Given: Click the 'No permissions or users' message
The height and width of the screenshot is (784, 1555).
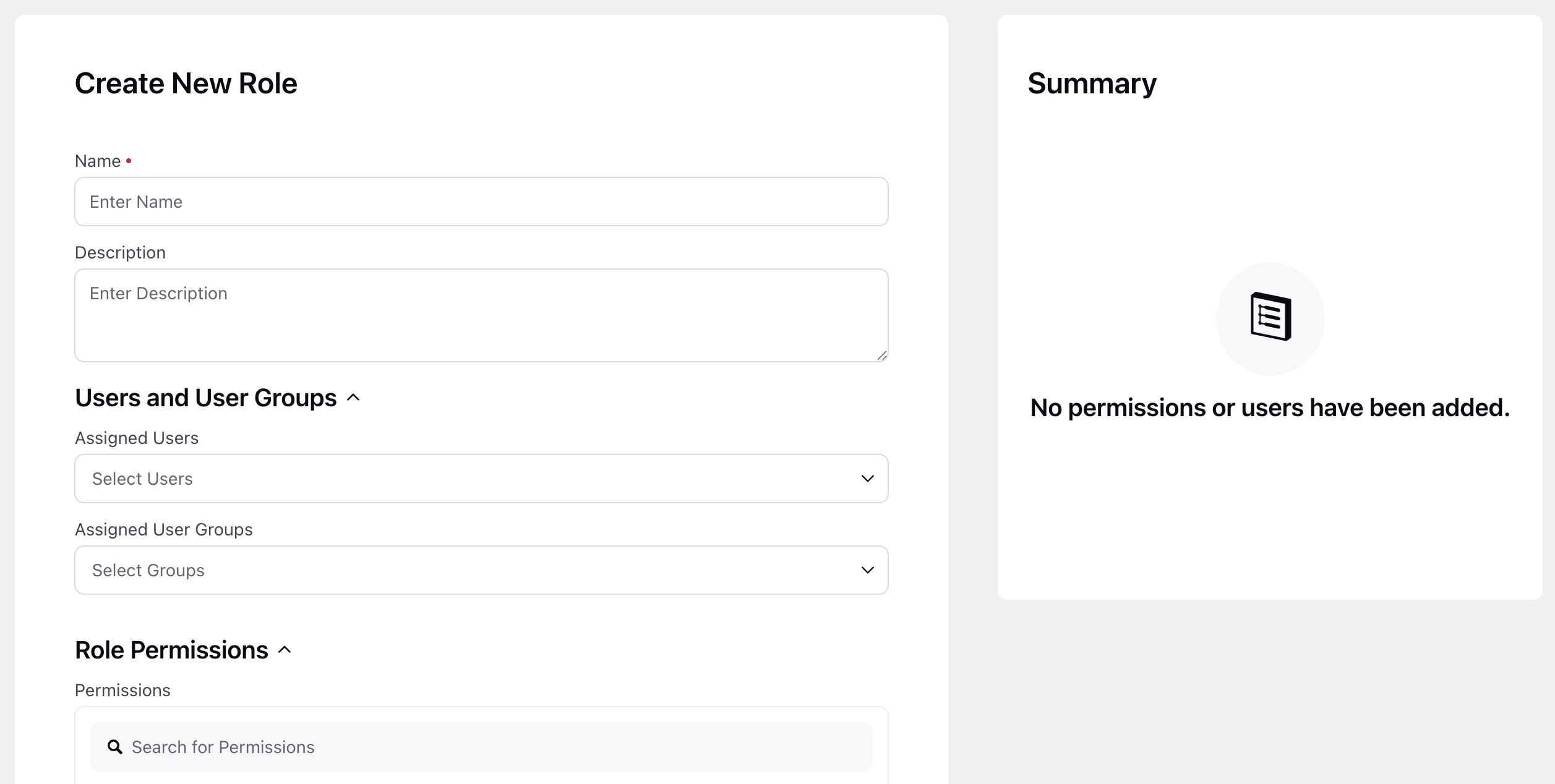Looking at the screenshot, I should [x=1270, y=407].
